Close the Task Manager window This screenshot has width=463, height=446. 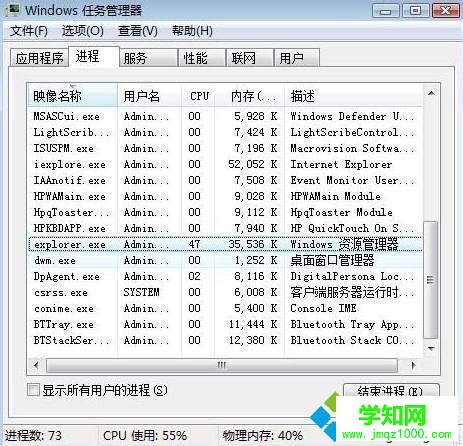point(446,11)
